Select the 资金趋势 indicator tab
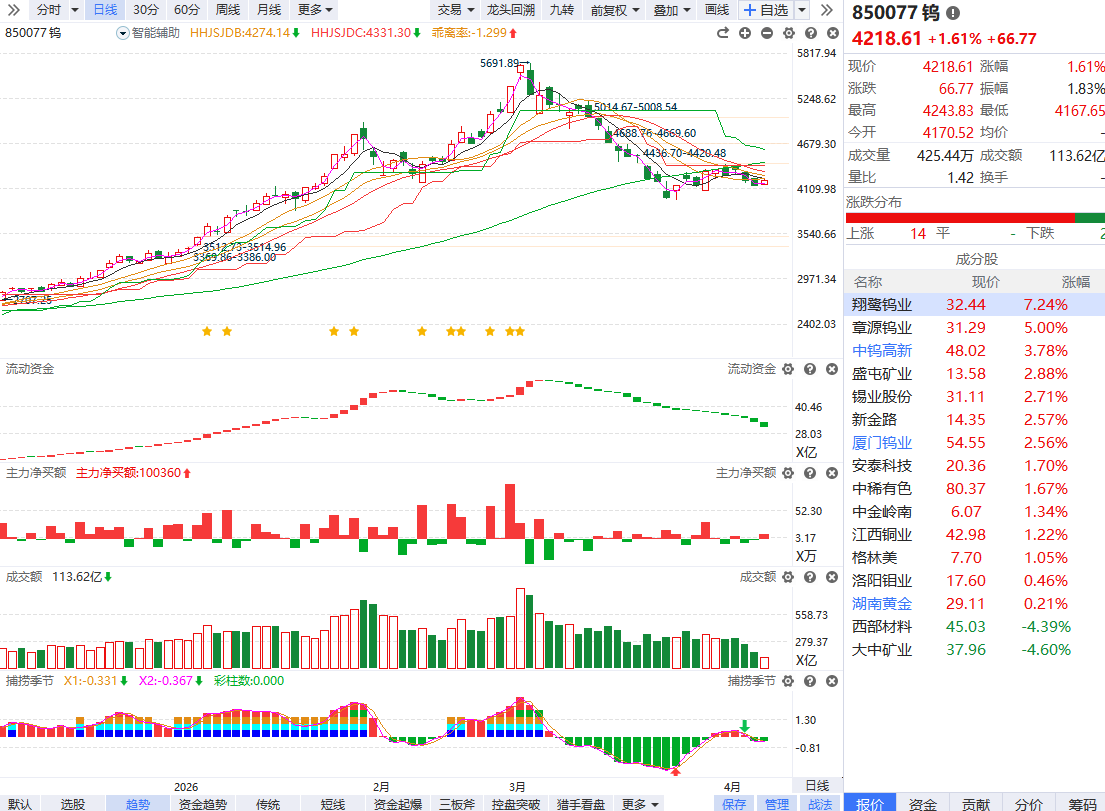The width and height of the screenshot is (1105, 811). pos(202,804)
